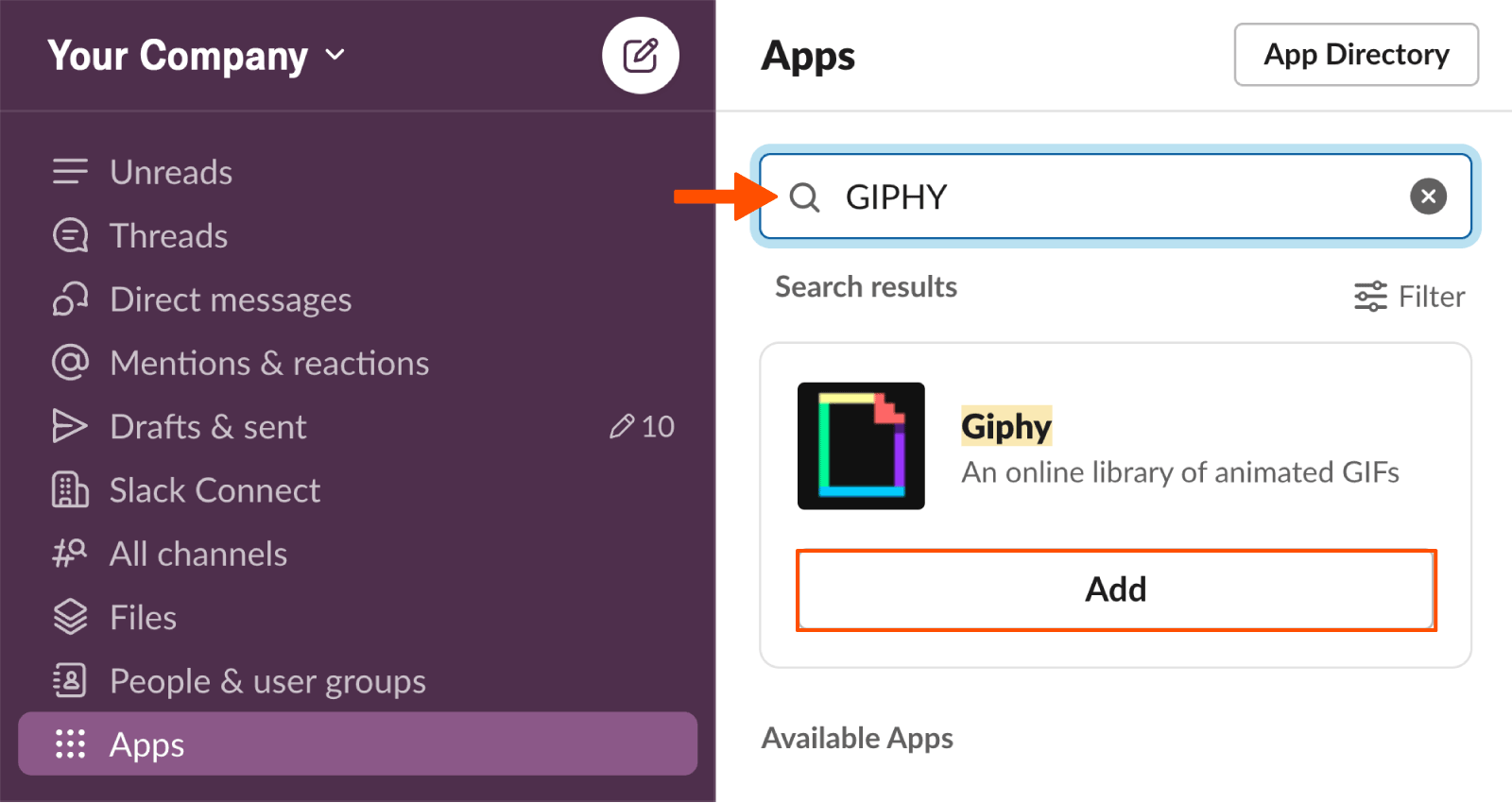Click the search magnifying glass icon
The image size is (1512, 803).
804,196
